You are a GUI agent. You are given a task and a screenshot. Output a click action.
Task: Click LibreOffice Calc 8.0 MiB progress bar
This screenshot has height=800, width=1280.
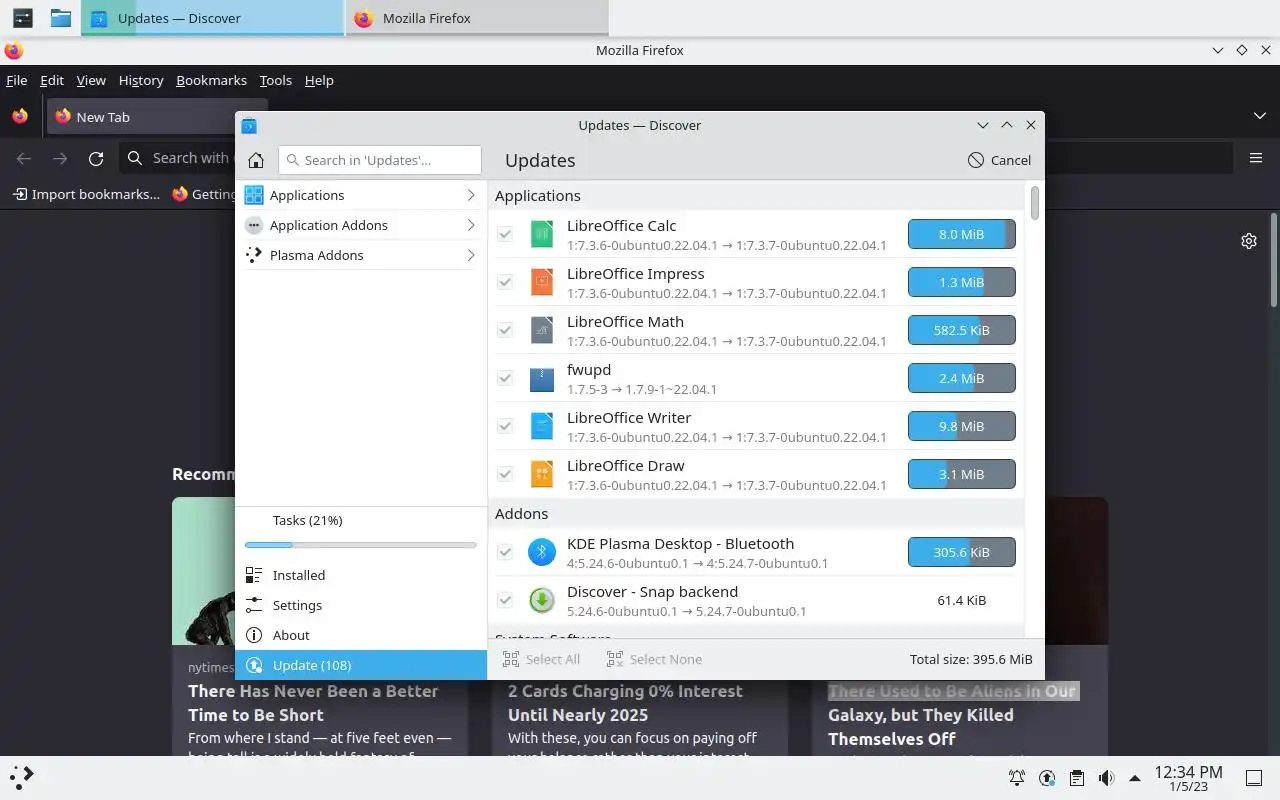point(961,234)
